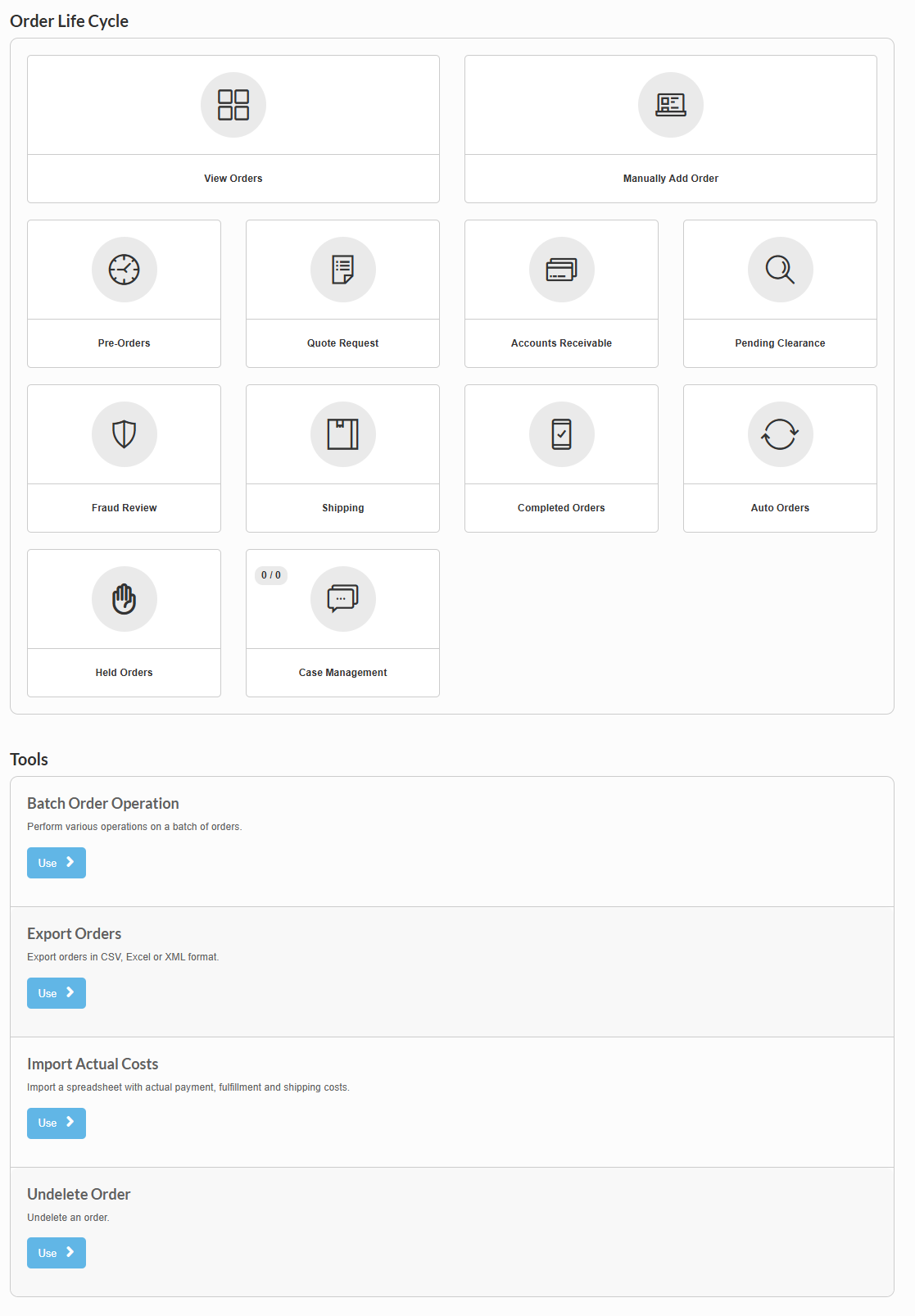Click Use under Undelete Order
This screenshot has width=915, height=1316.
(57, 1253)
